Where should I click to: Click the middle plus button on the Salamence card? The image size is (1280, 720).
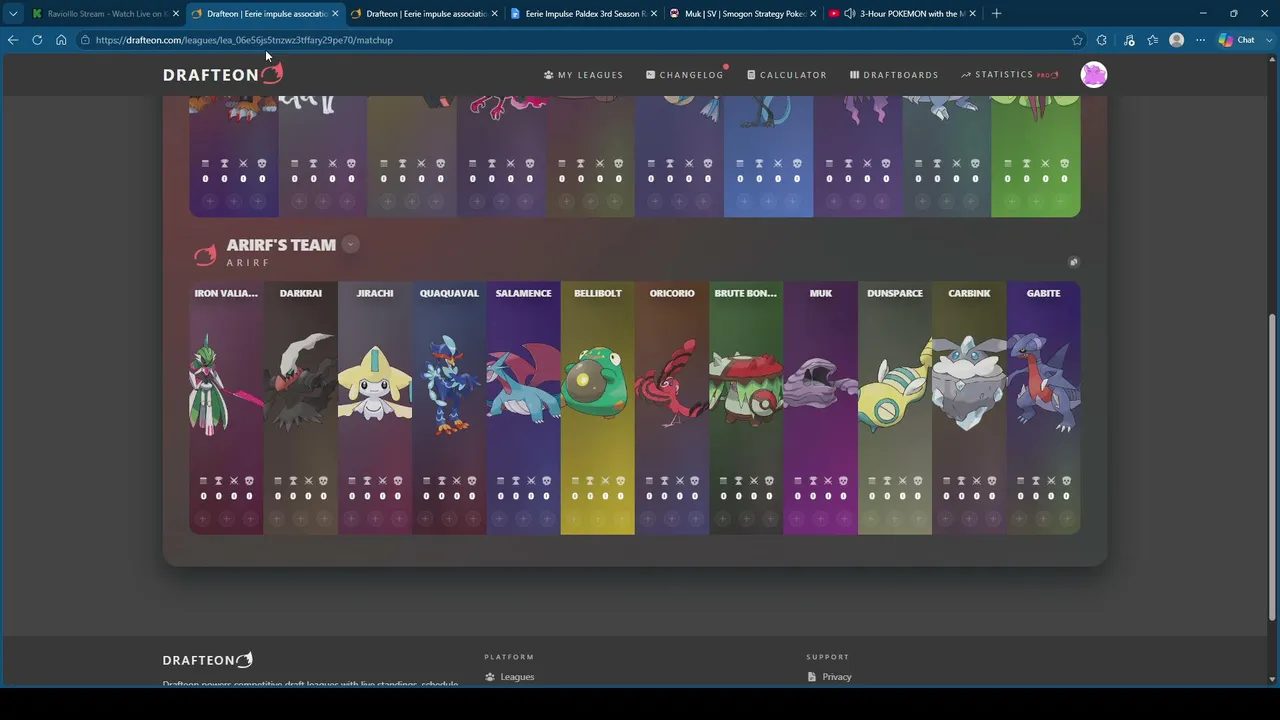[x=523, y=518]
